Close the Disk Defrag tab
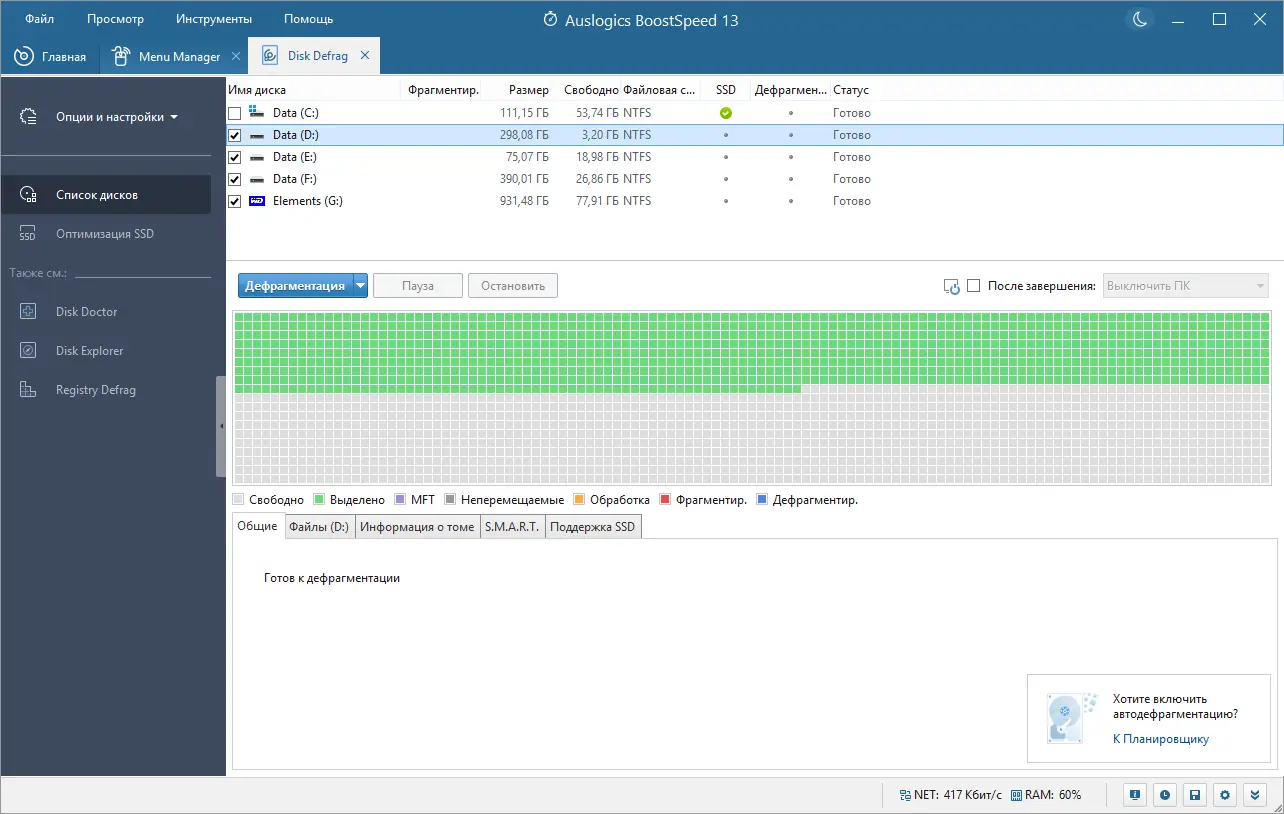Screen dimensions: 1284x814 coord(365,56)
